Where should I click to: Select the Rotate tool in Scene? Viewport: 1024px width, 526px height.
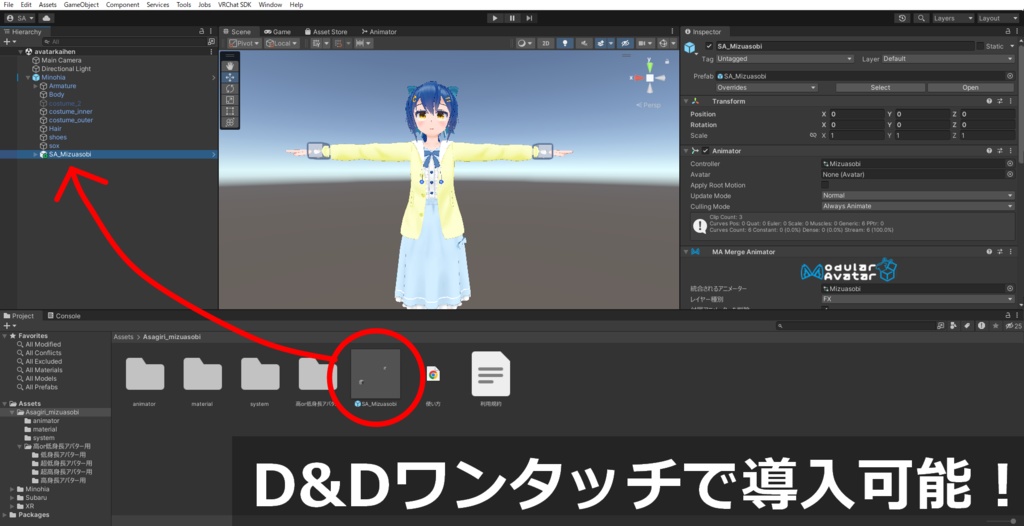coord(230,88)
